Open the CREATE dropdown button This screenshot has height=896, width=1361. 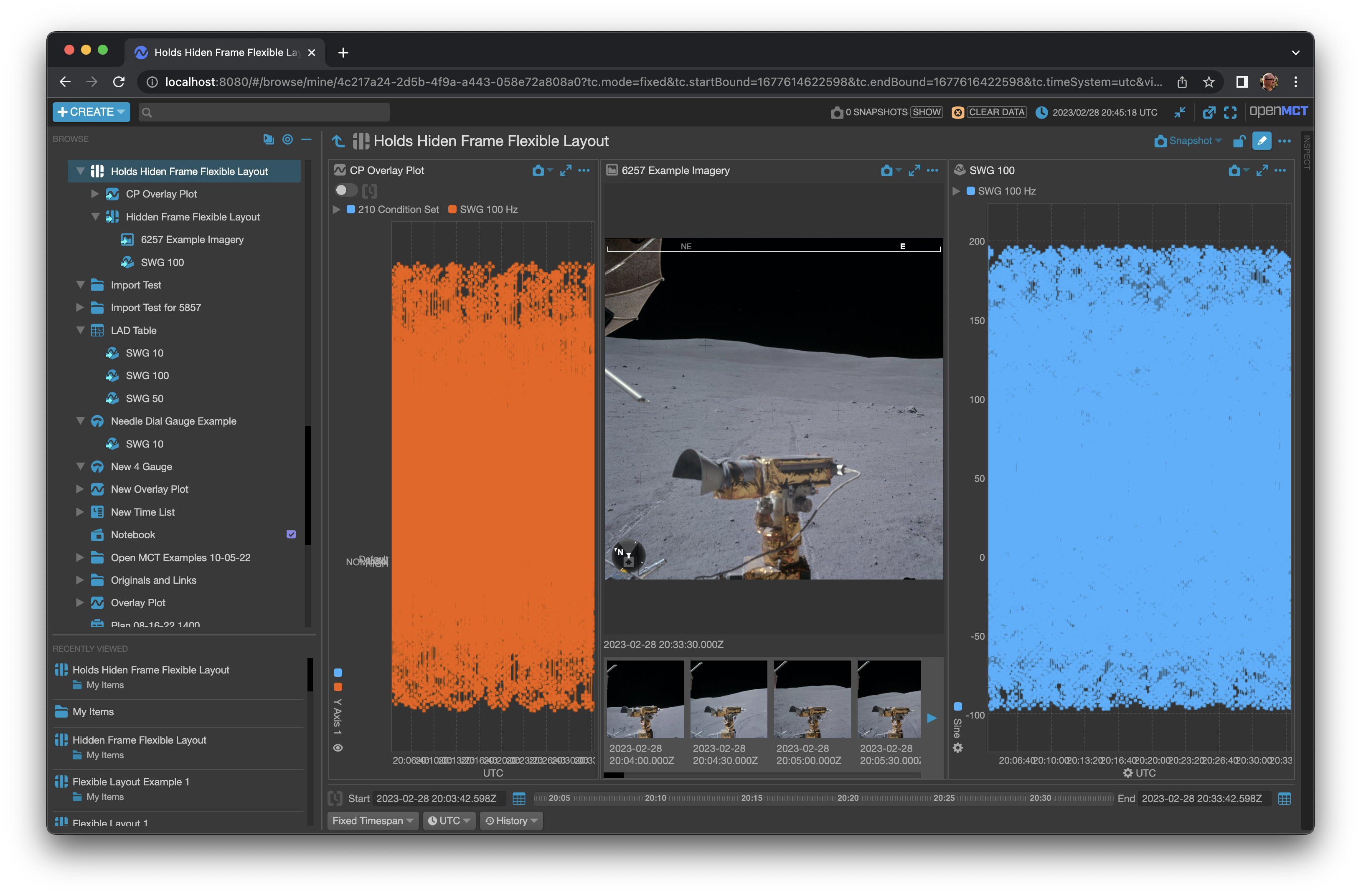[x=91, y=112]
